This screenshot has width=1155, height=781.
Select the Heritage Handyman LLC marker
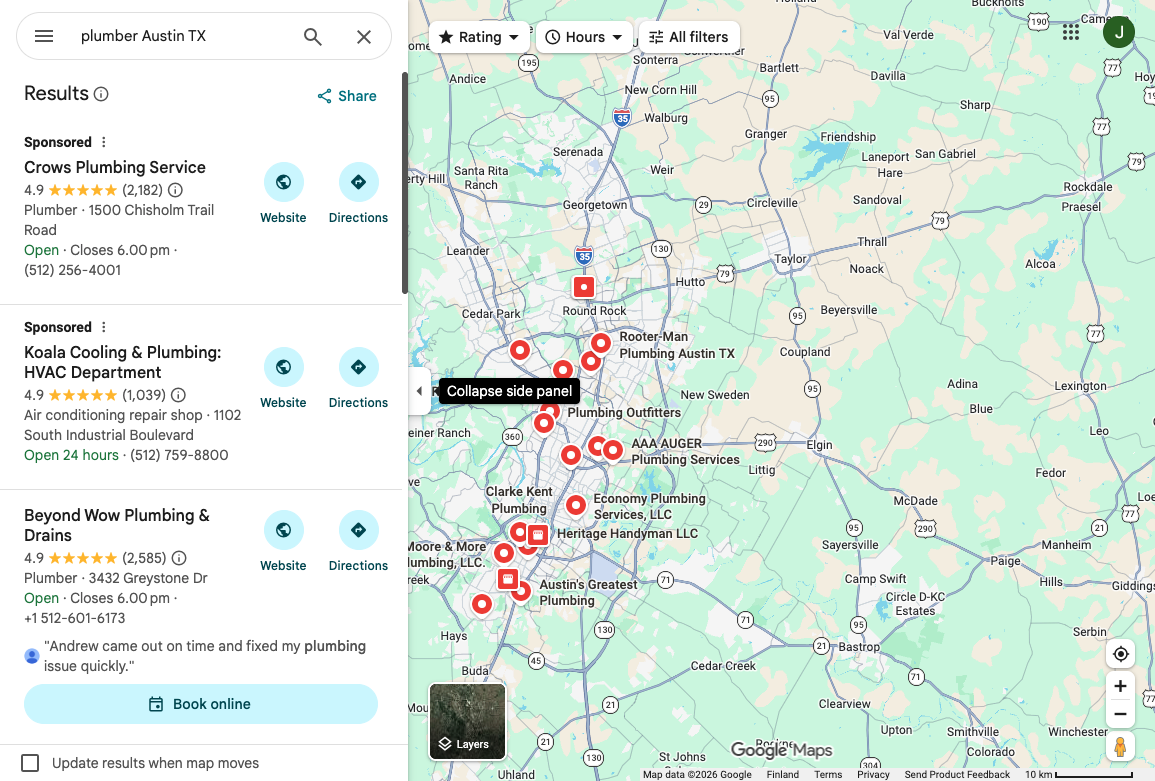coord(538,535)
